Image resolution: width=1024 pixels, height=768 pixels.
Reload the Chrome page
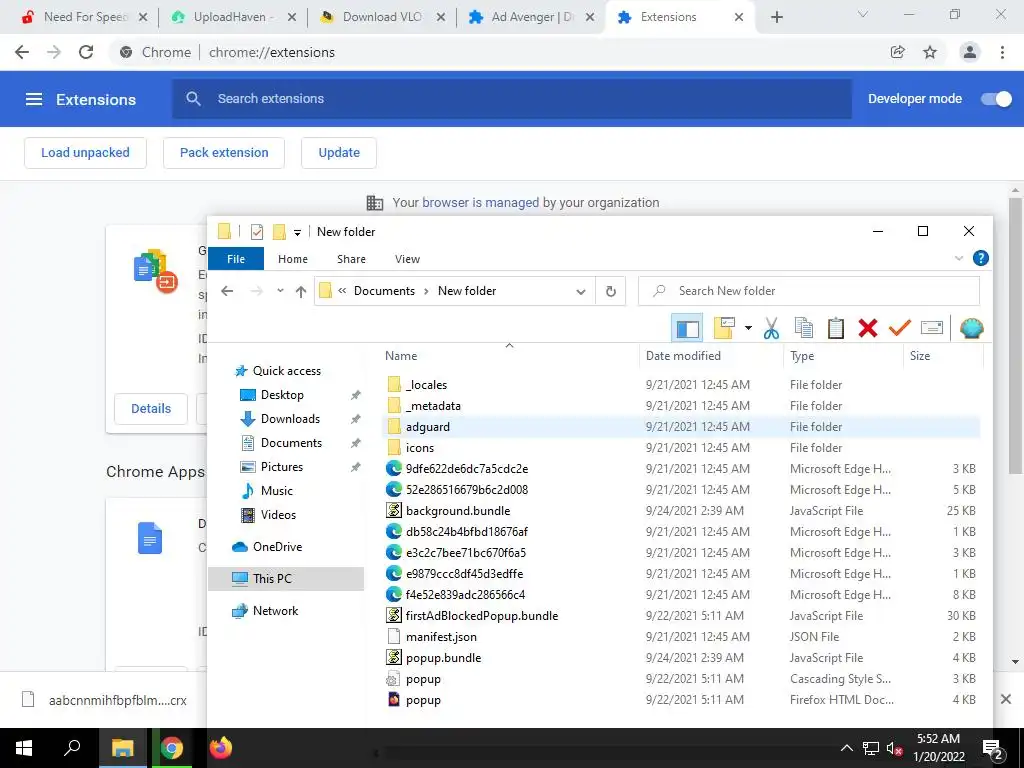(86, 52)
